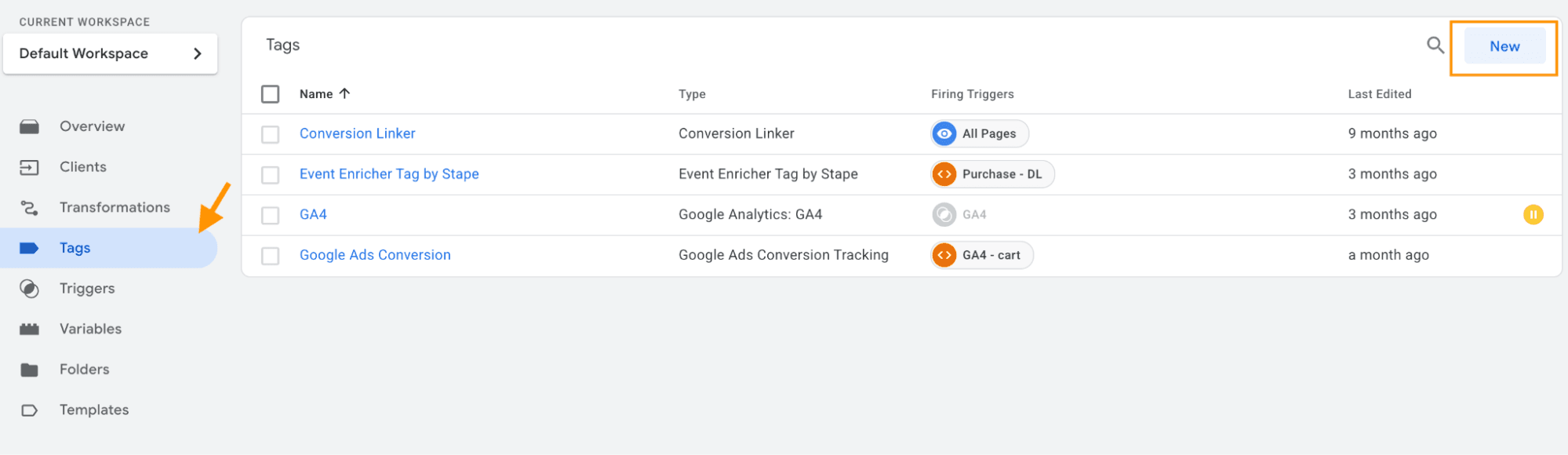Click the All Pages trigger chip
1568x455 pixels.
[980, 133]
